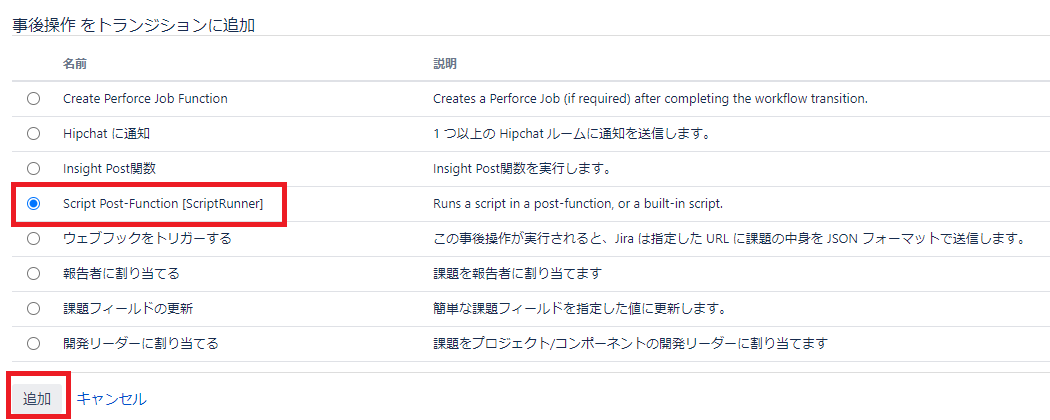Image resolution: width=1050 pixels, height=420 pixels.
Task: Choose the 課題フィールドの更新 radio button
Action: point(33,309)
